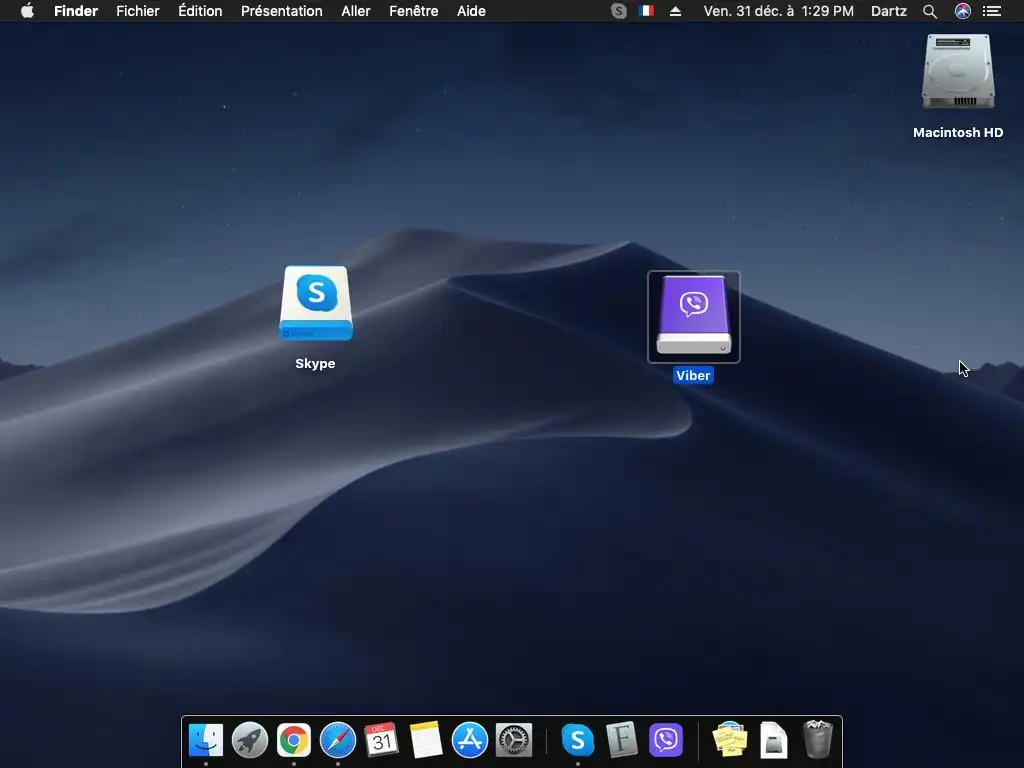Open Spotlight search magnifier

pos(930,11)
